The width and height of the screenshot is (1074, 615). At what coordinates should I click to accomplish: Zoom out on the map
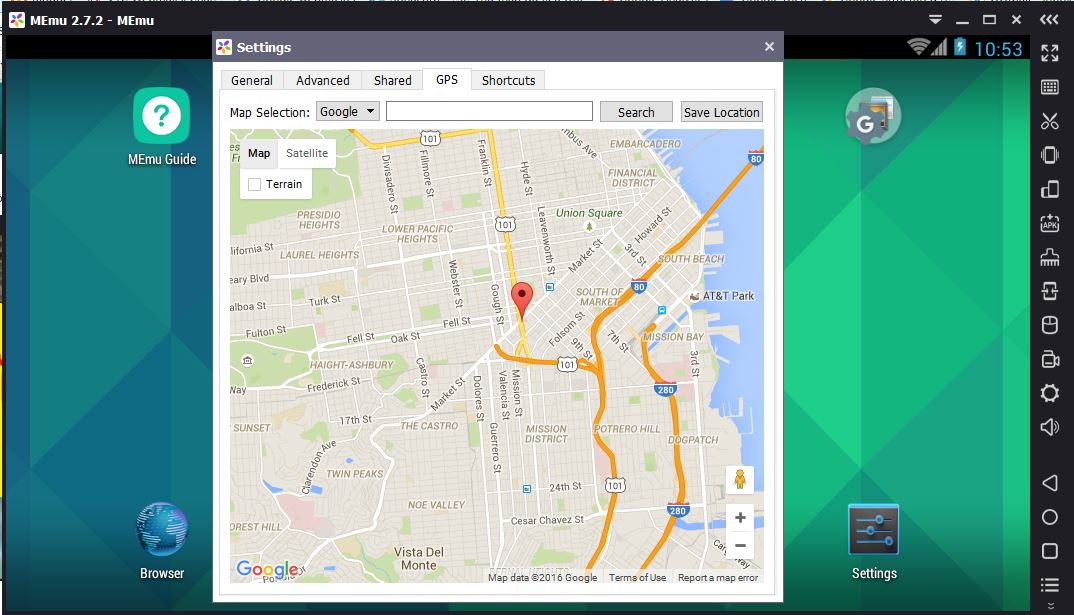(740, 546)
